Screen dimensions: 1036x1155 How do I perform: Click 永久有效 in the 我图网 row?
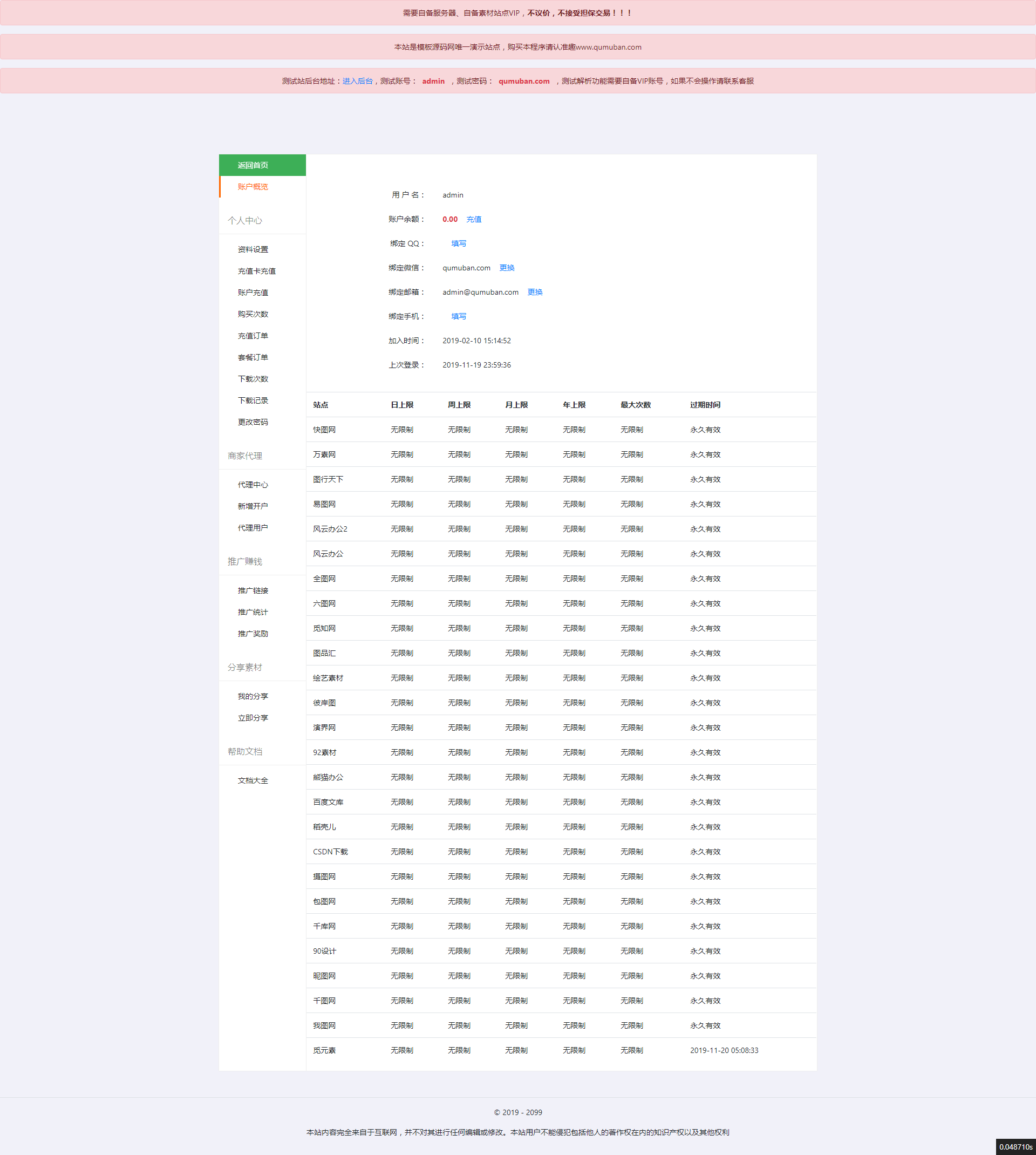pyautogui.click(x=705, y=1026)
